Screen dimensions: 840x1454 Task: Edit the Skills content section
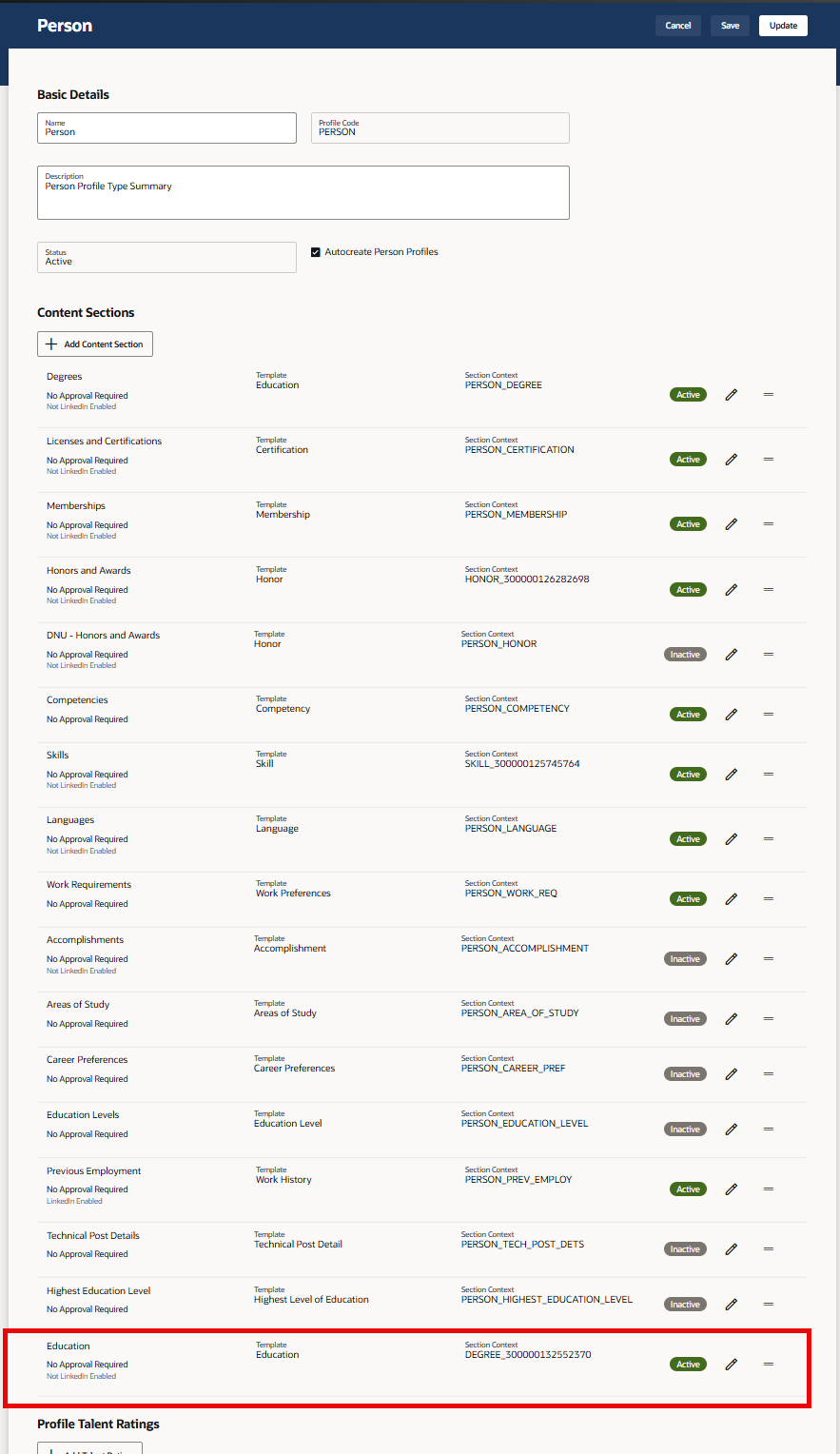tap(731, 774)
